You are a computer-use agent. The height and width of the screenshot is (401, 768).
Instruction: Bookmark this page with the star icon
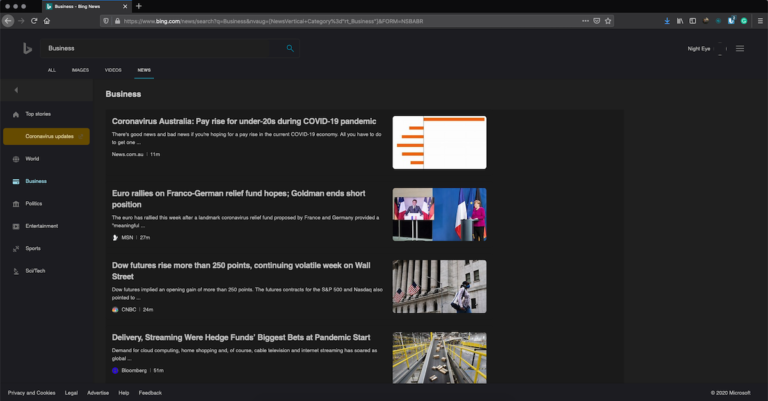pos(608,21)
